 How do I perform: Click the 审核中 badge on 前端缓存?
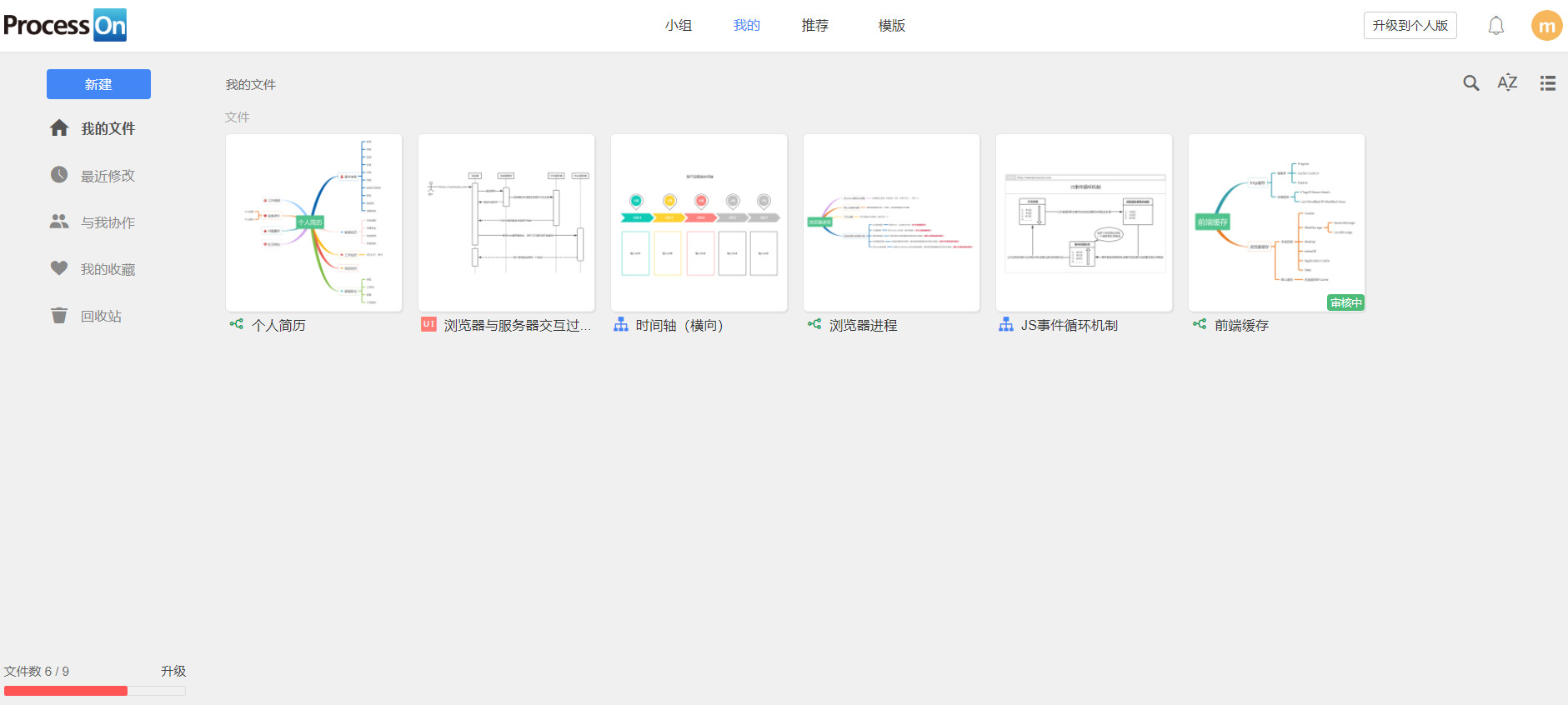(x=1345, y=302)
